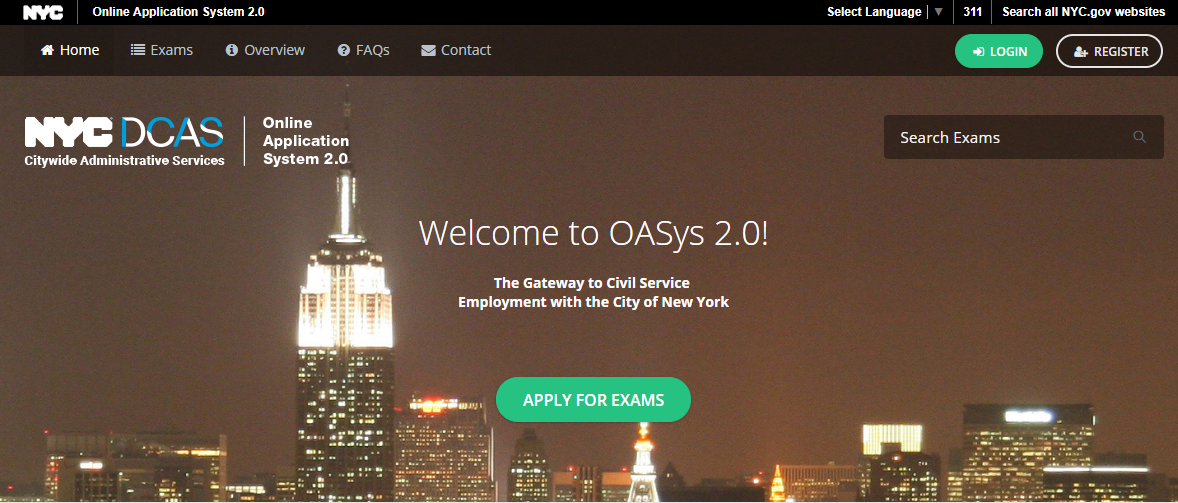Click the add-user icon on REGISTER
This screenshot has width=1178, height=503.
(x=1081, y=52)
